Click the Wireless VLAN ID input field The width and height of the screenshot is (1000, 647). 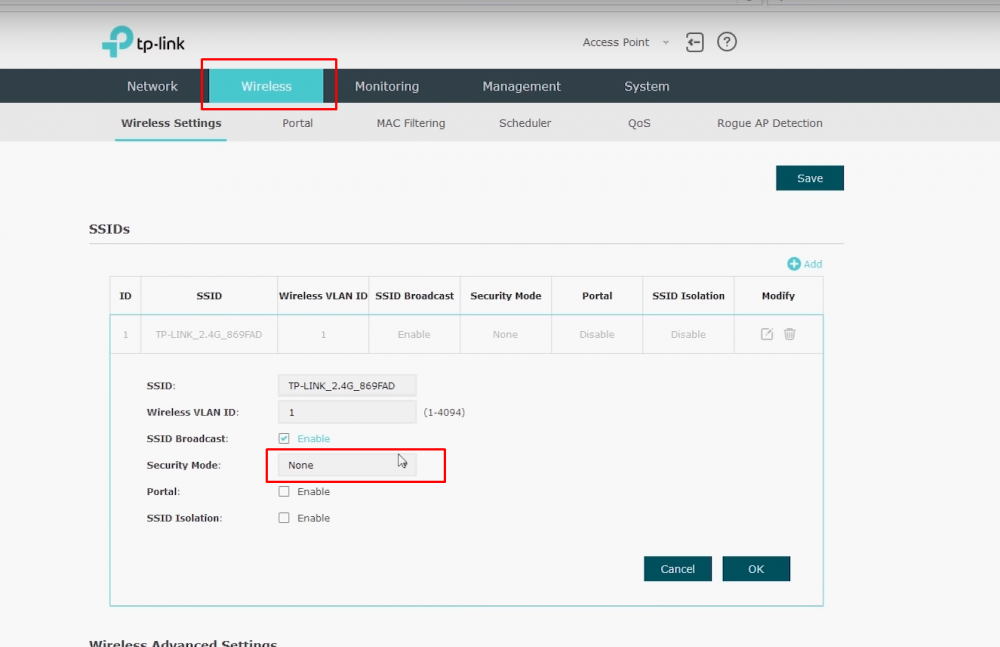346,412
